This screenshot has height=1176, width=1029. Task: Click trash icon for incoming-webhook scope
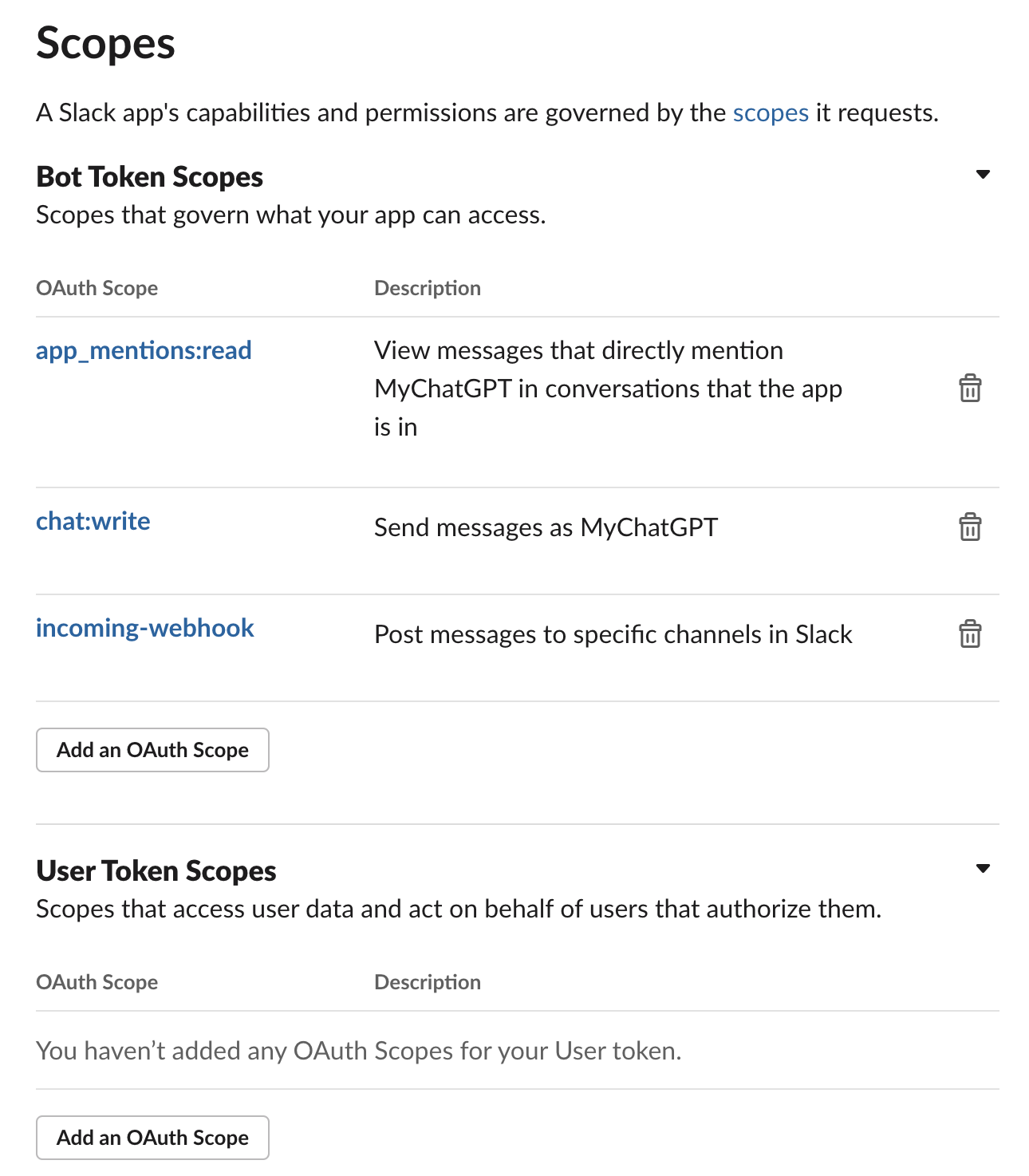tap(970, 634)
